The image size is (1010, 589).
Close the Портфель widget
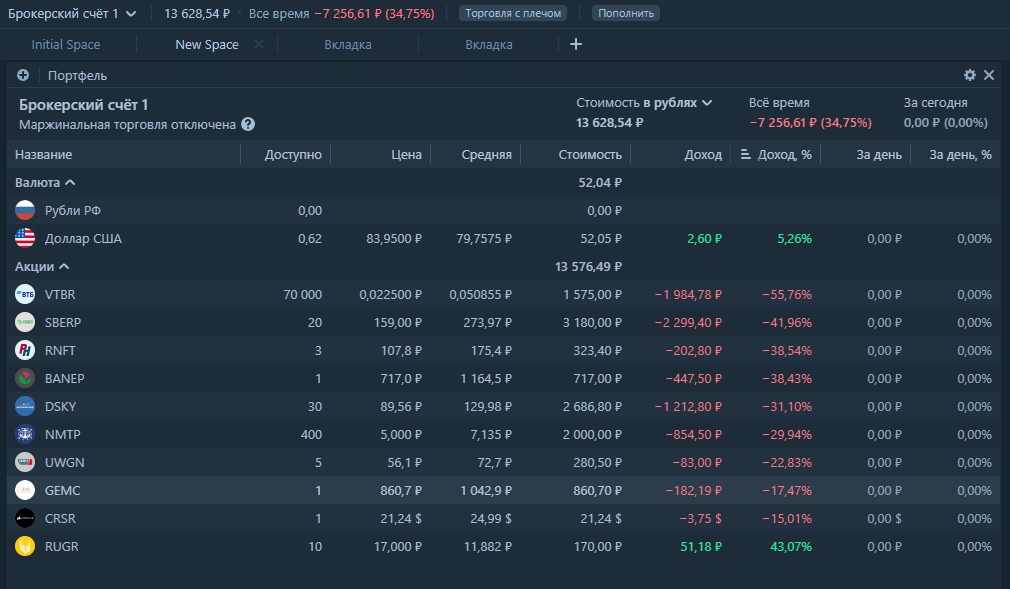[x=989, y=75]
